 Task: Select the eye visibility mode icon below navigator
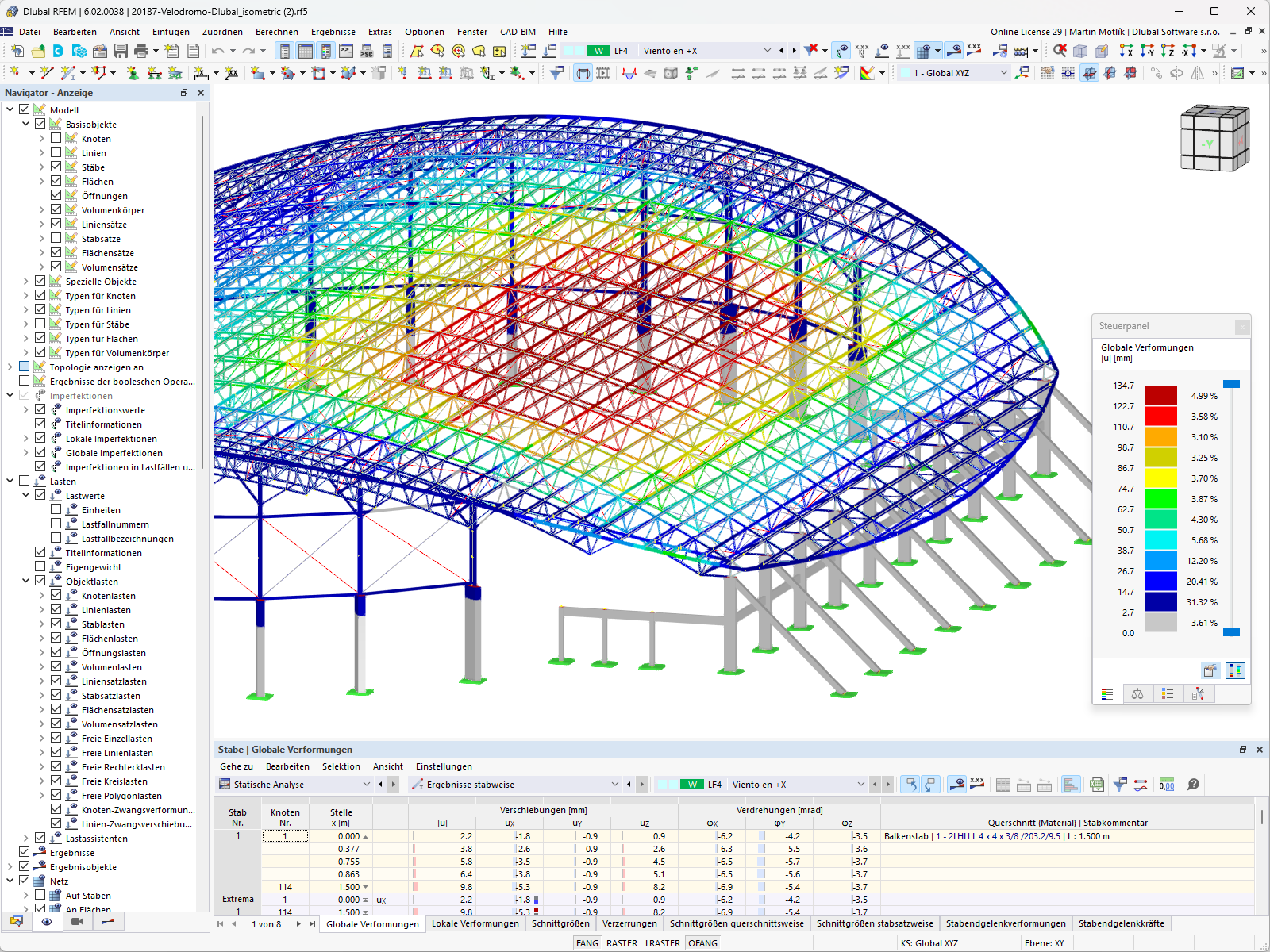[45, 922]
